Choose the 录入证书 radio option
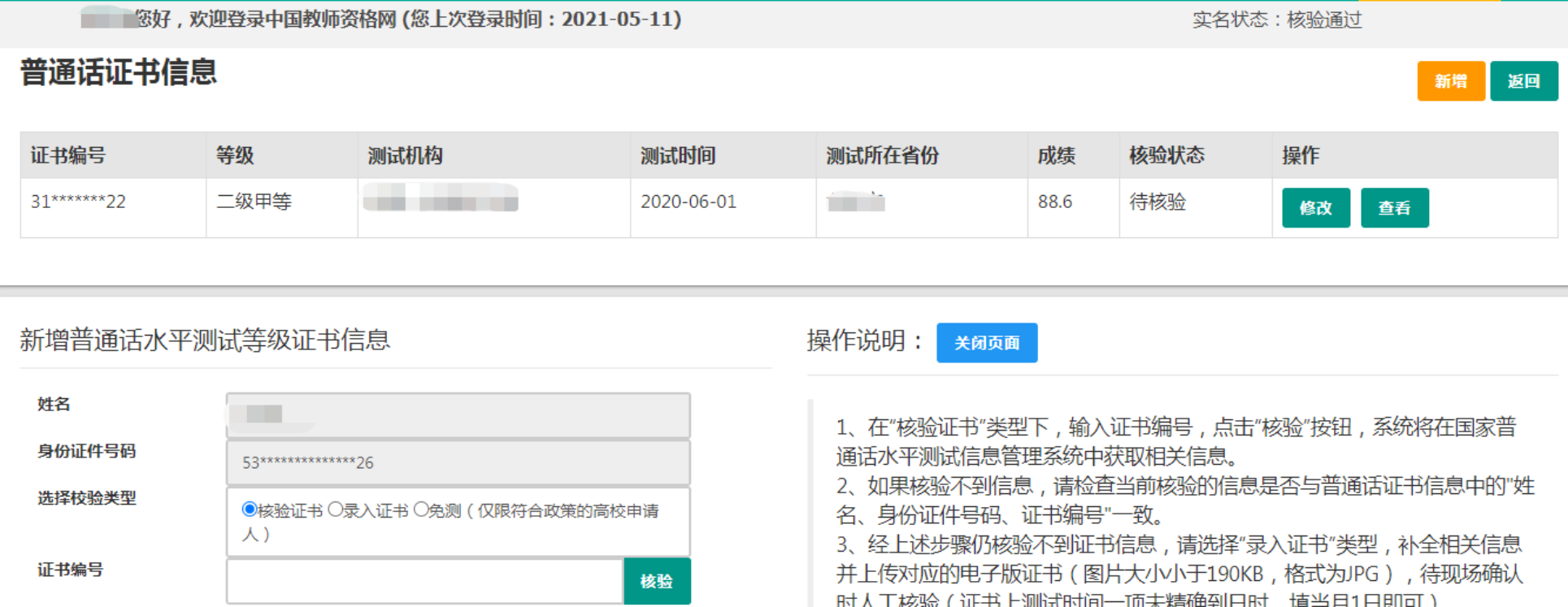1568x607 pixels. click(x=336, y=509)
